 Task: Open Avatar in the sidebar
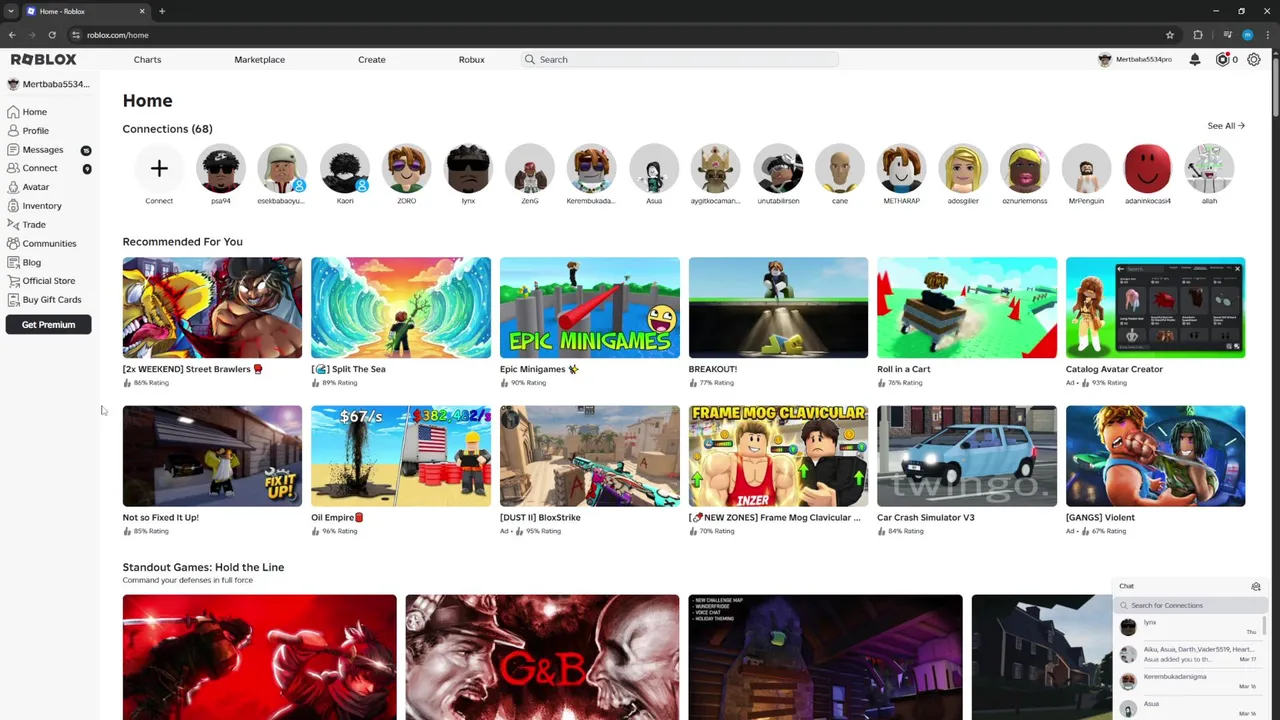point(35,187)
